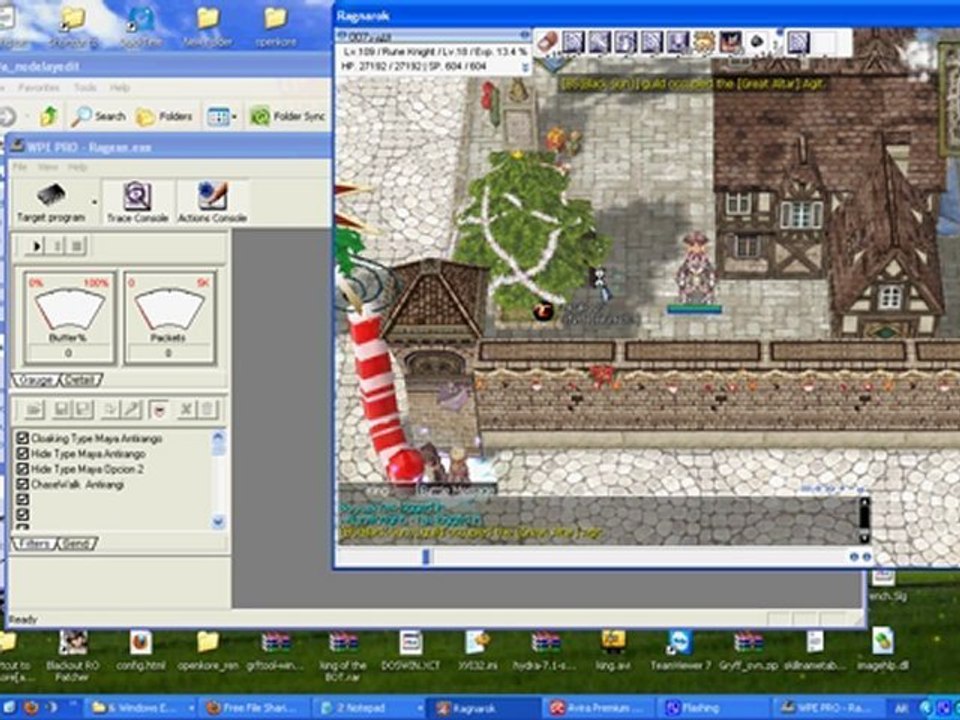This screenshot has width=960, height=720.
Task: Switch to the Detail tab
Action: [80, 380]
